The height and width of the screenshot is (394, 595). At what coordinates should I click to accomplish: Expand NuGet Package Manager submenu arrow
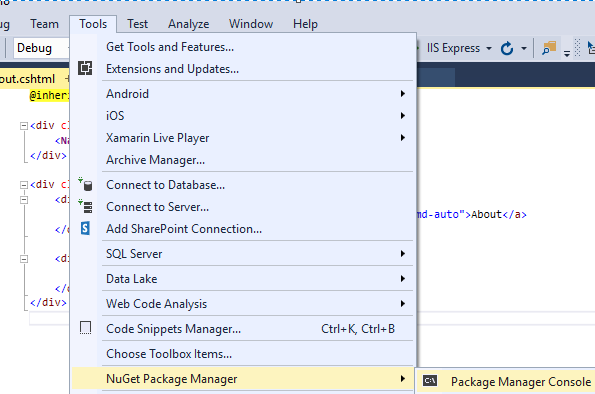coord(403,379)
